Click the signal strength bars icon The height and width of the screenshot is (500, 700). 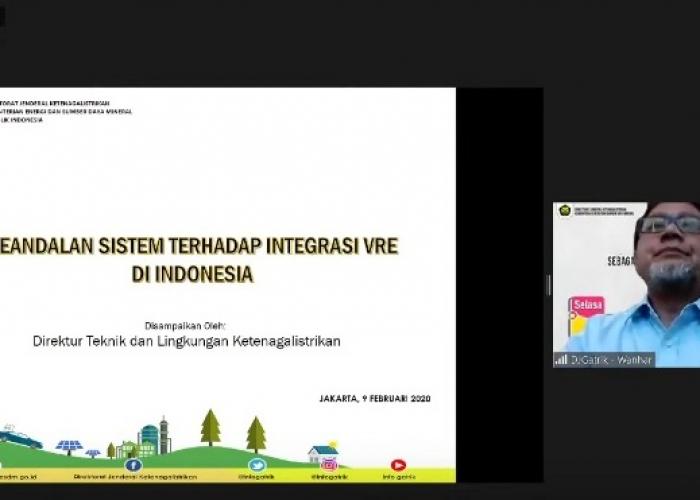(561, 359)
